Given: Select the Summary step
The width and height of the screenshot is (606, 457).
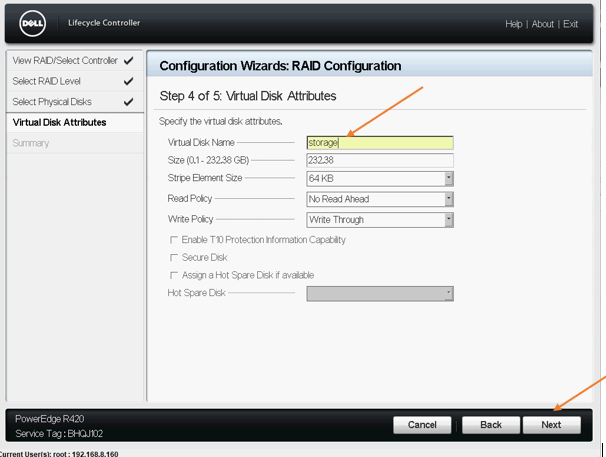Looking at the screenshot, I should pos(75,143).
